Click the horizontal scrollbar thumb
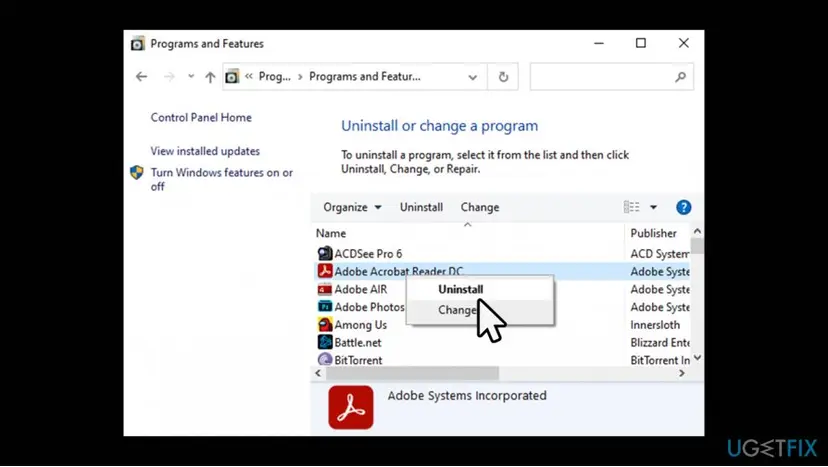The width and height of the screenshot is (828, 467). (412, 373)
